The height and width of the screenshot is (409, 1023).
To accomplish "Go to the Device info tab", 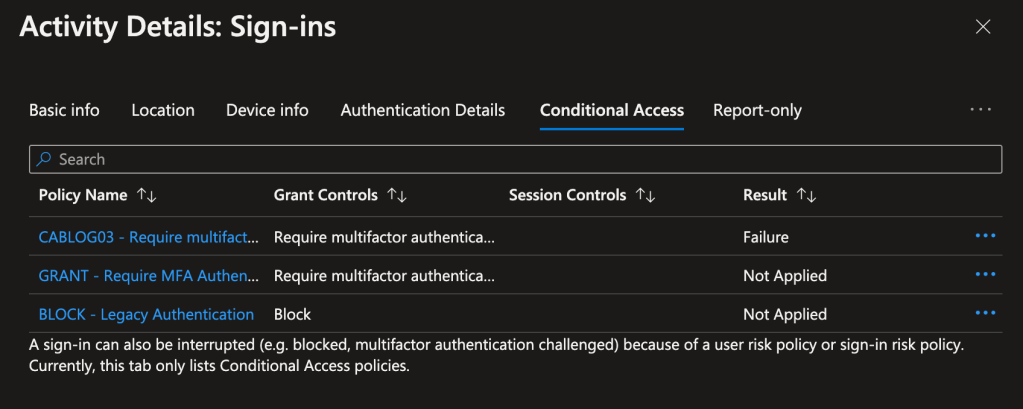I will (267, 110).
